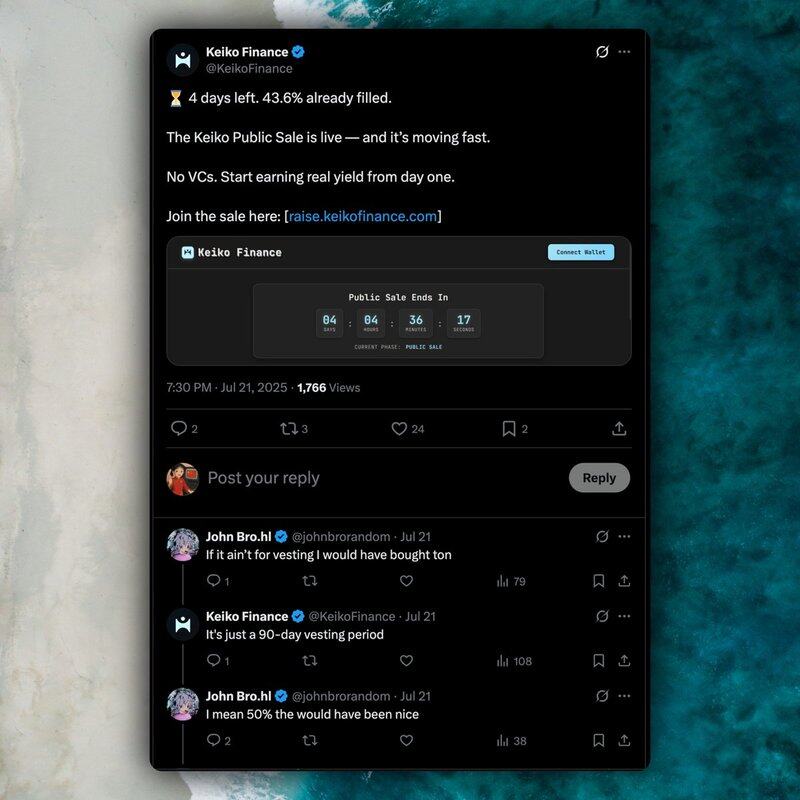Image resolution: width=800 pixels, height=800 pixels.
Task: Like the Keiko Finance main post
Action: [399, 428]
